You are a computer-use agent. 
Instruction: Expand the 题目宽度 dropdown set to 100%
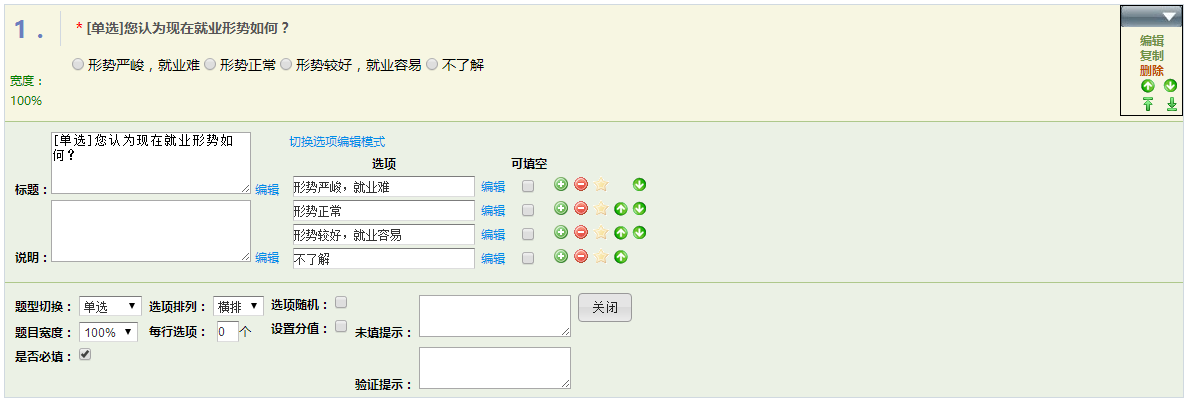click(x=108, y=332)
